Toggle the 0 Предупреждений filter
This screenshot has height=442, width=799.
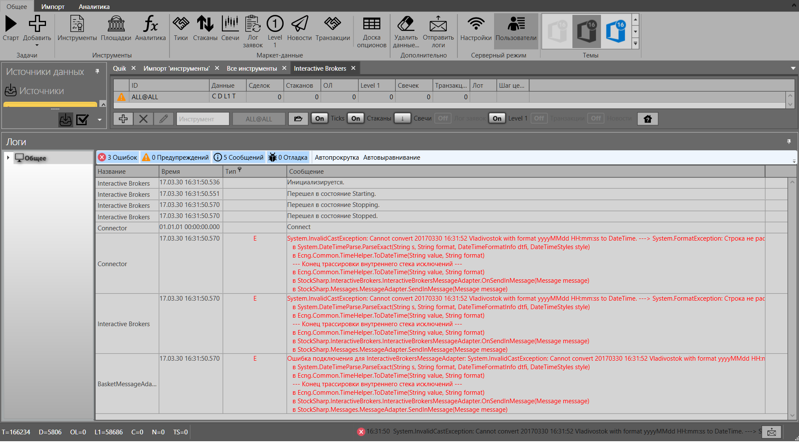(x=175, y=157)
